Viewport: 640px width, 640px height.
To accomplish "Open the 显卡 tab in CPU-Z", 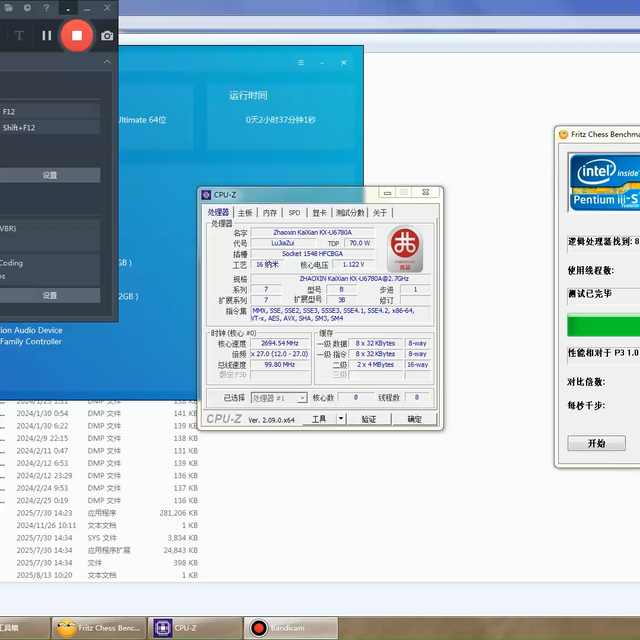I will coord(319,213).
